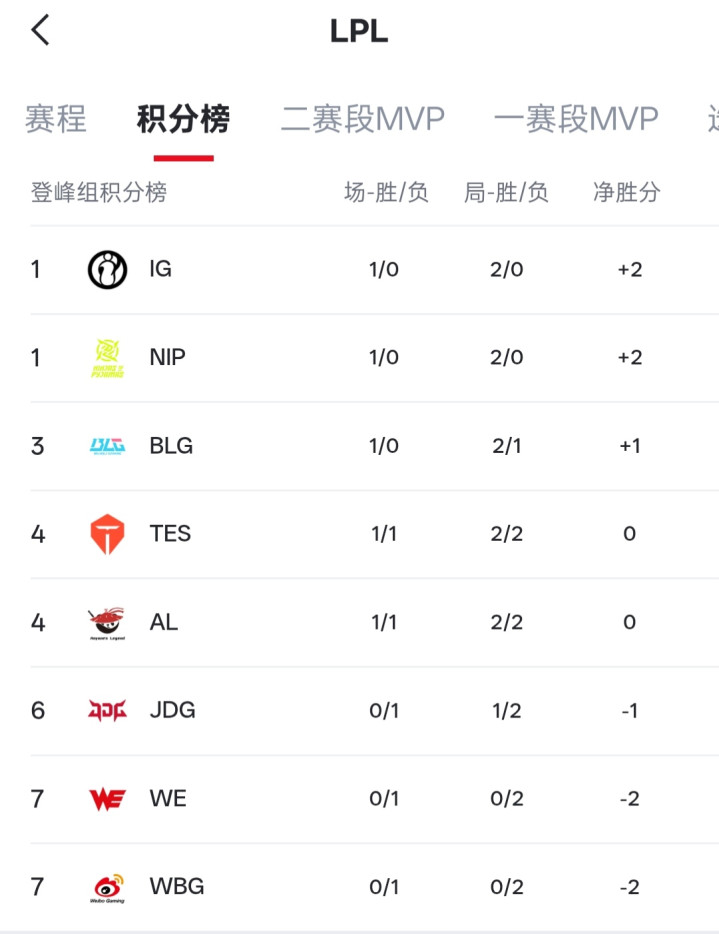The image size is (719, 934).
Task: Select the WBG team name
Action: [176, 887]
